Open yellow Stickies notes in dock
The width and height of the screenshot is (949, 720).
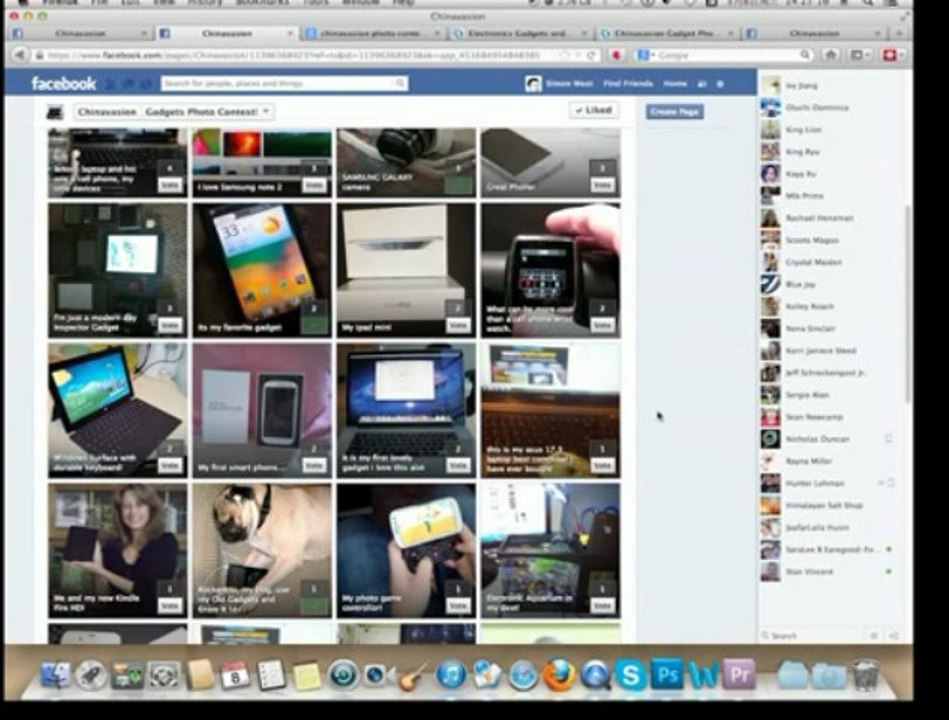click(x=306, y=675)
